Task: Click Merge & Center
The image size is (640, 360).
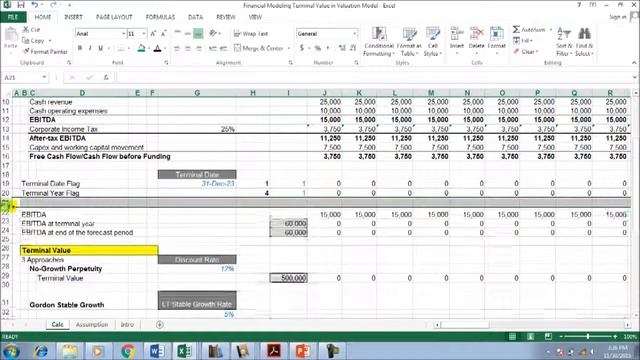Action: tap(259, 48)
